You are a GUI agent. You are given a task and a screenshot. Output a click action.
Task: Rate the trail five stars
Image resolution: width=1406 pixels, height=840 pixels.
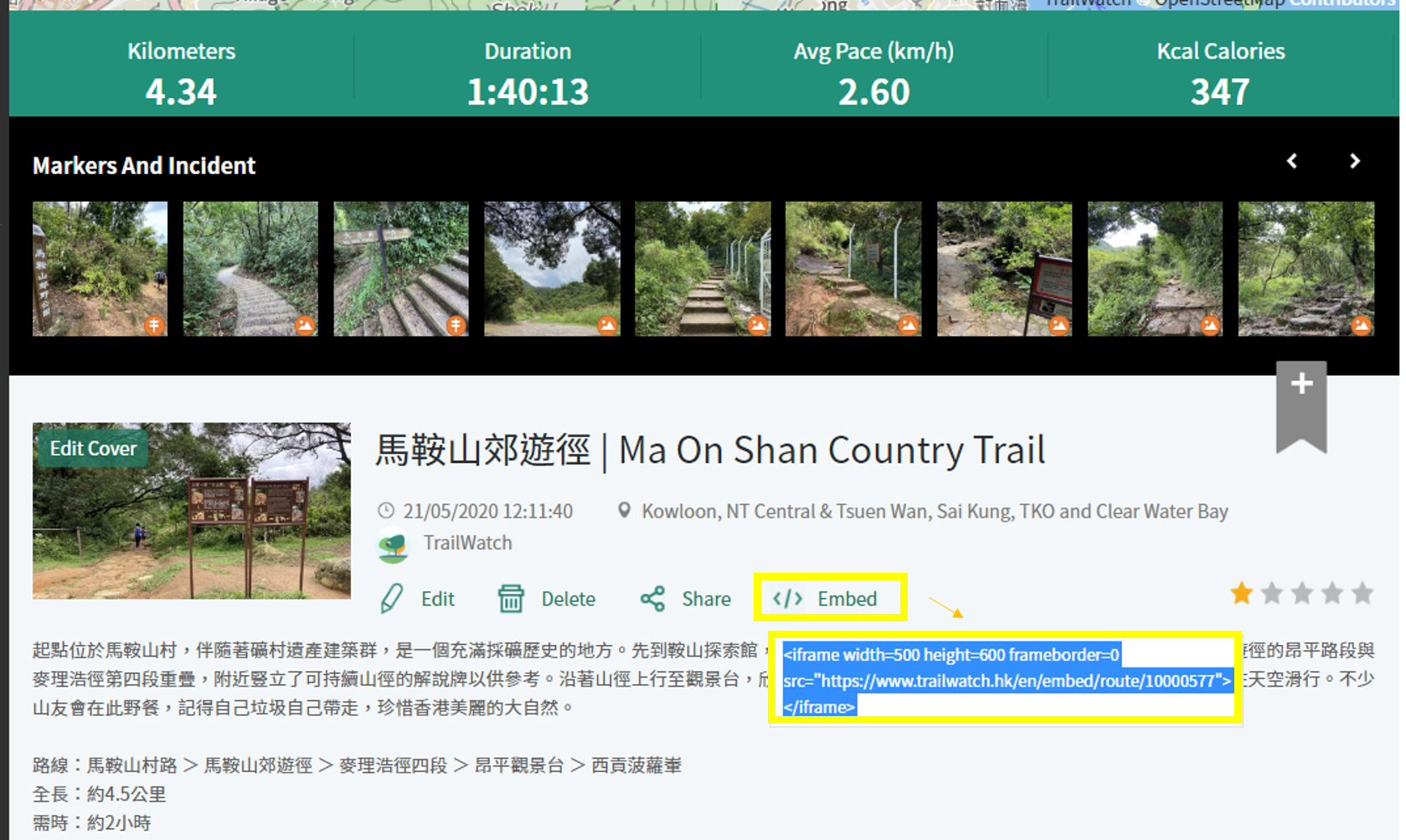(1362, 594)
